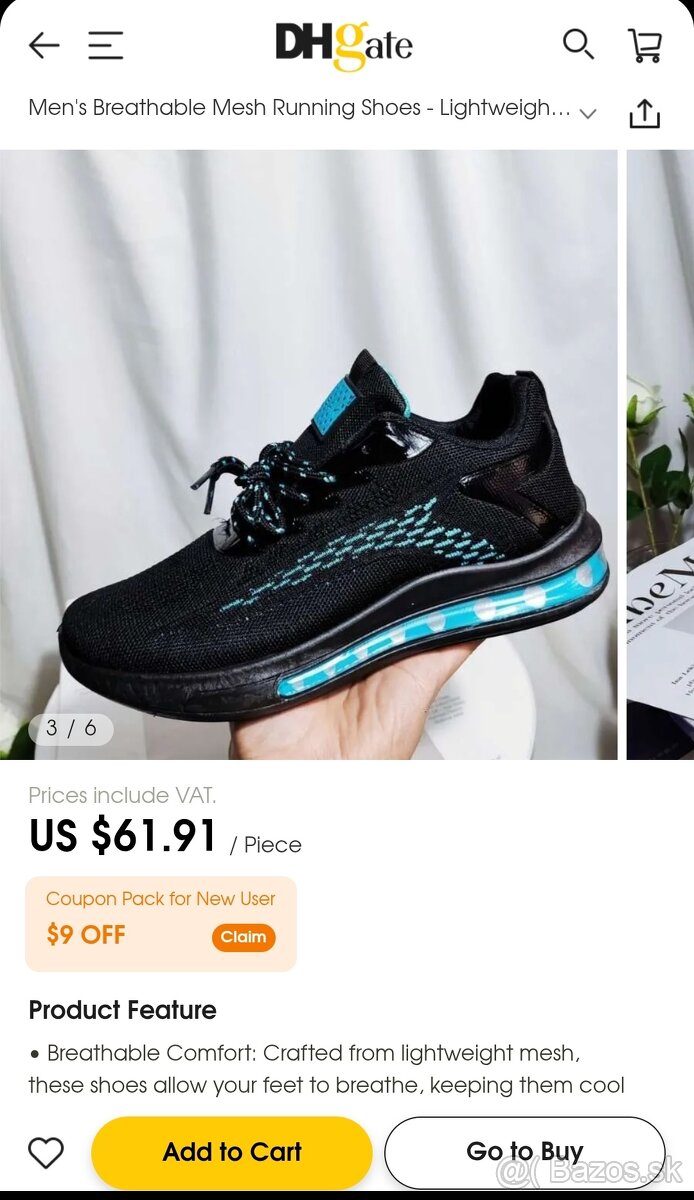Tap the back arrow icon
Image resolution: width=694 pixels, height=1200 pixels.
[44, 45]
